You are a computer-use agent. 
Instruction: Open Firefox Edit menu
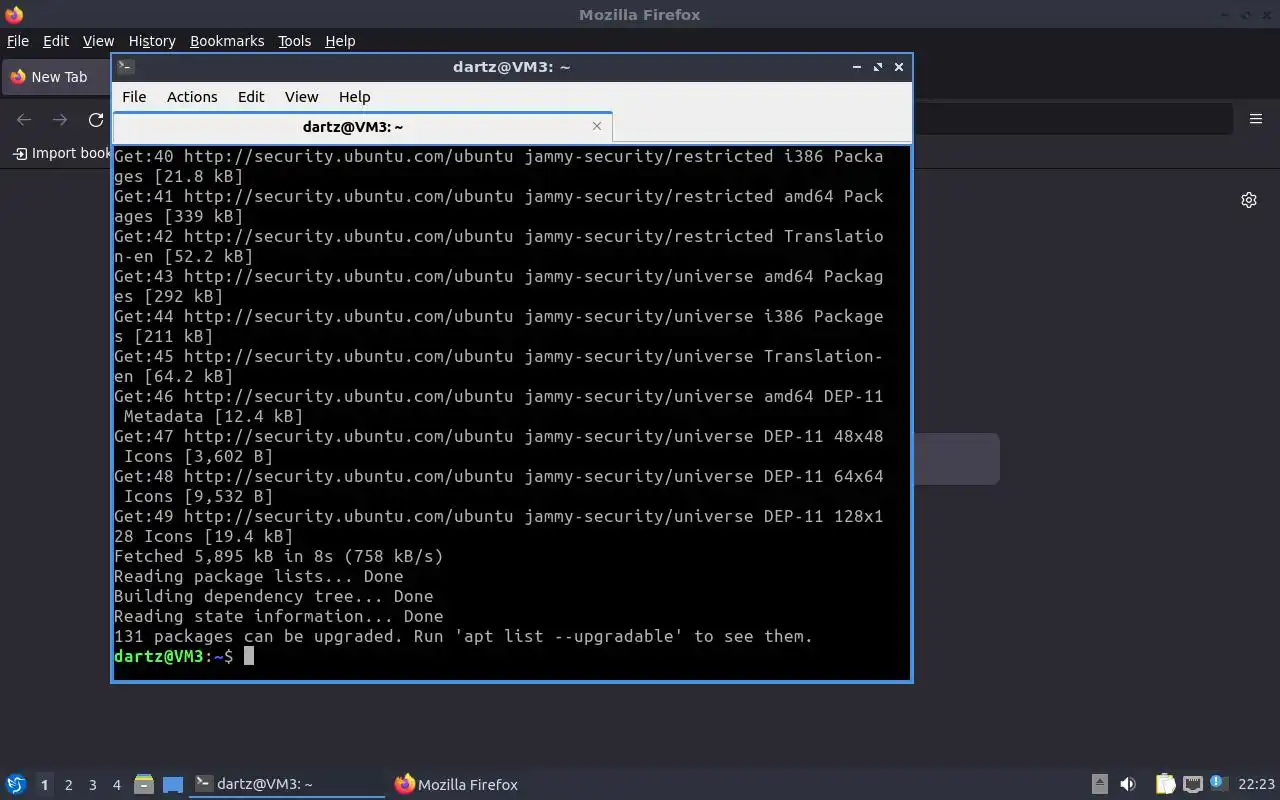point(56,41)
